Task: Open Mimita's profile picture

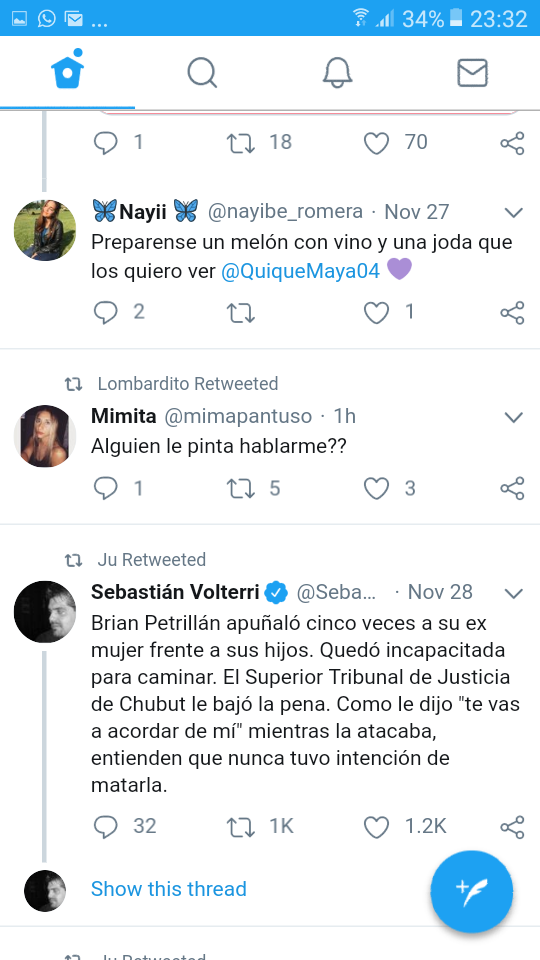Action: [x=45, y=436]
